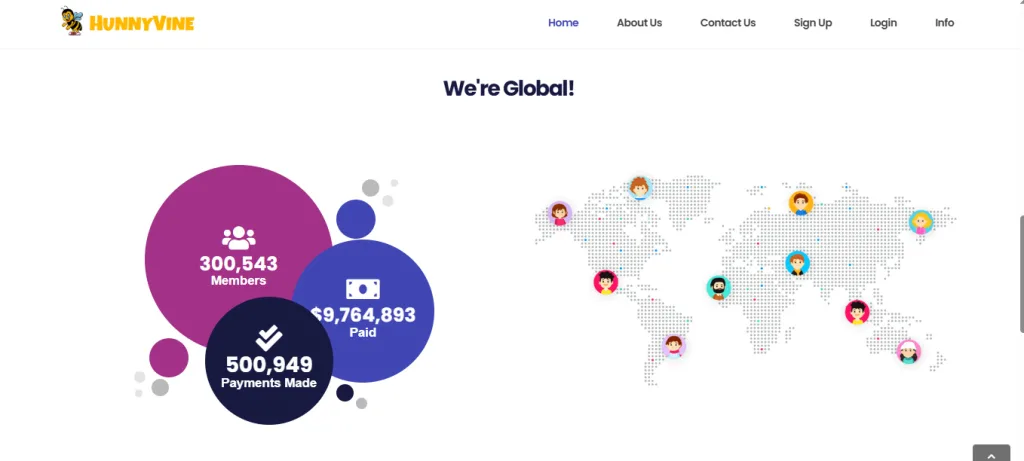Click the scroll-to-top arrow button
Image resolution: width=1024 pixels, height=461 pixels.
click(x=991, y=453)
